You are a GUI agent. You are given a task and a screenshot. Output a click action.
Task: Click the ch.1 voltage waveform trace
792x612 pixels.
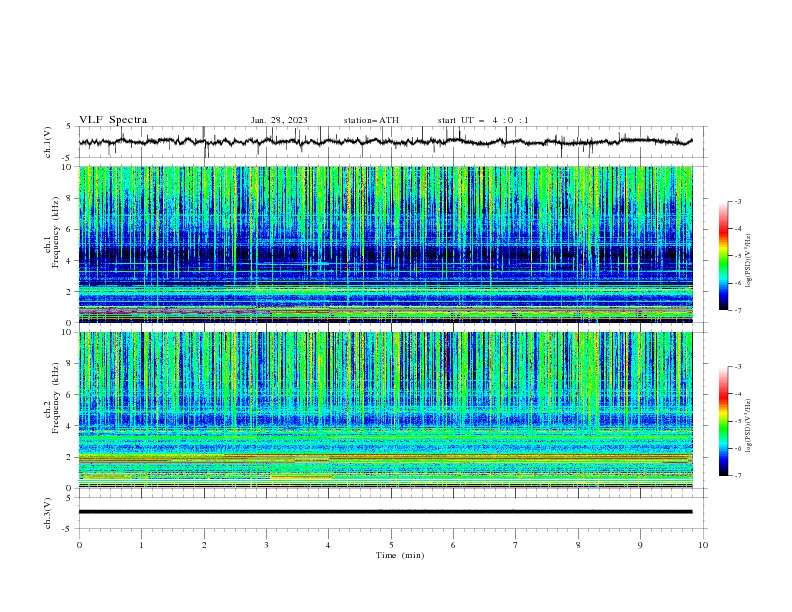coord(385,142)
